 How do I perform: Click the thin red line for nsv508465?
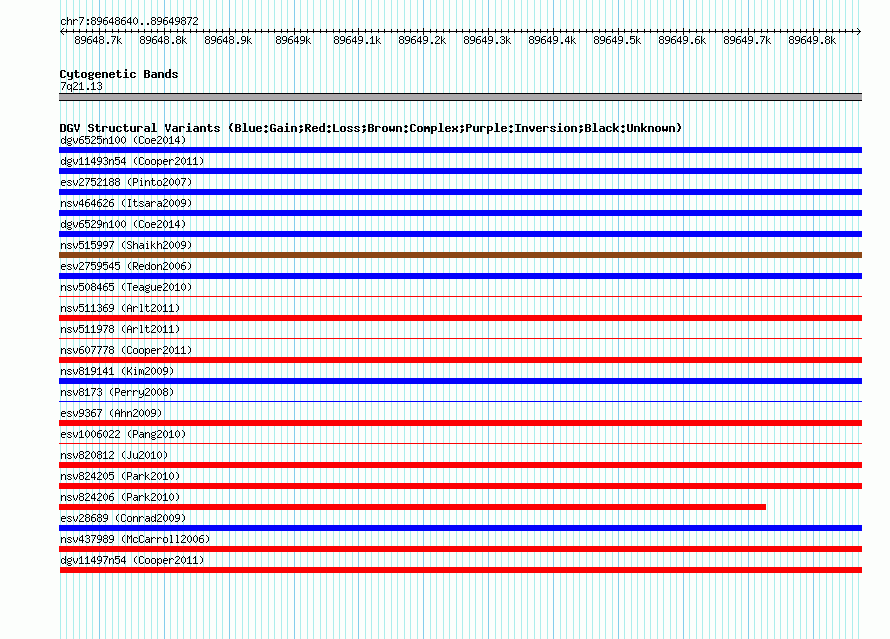coord(460,296)
